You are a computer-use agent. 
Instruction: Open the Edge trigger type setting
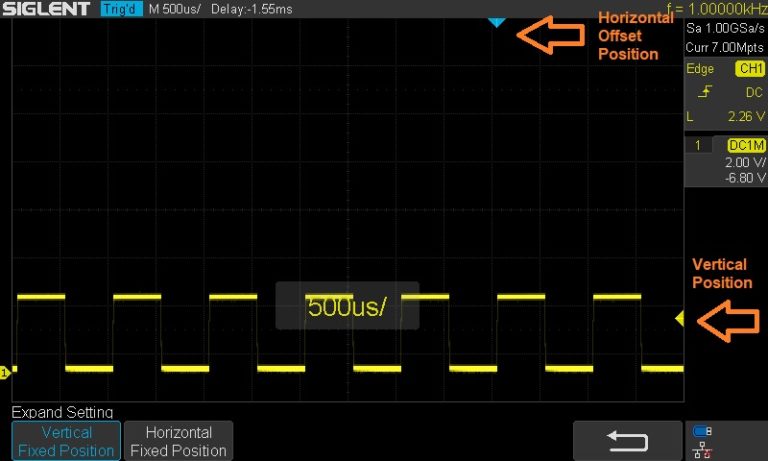click(700, 69)
